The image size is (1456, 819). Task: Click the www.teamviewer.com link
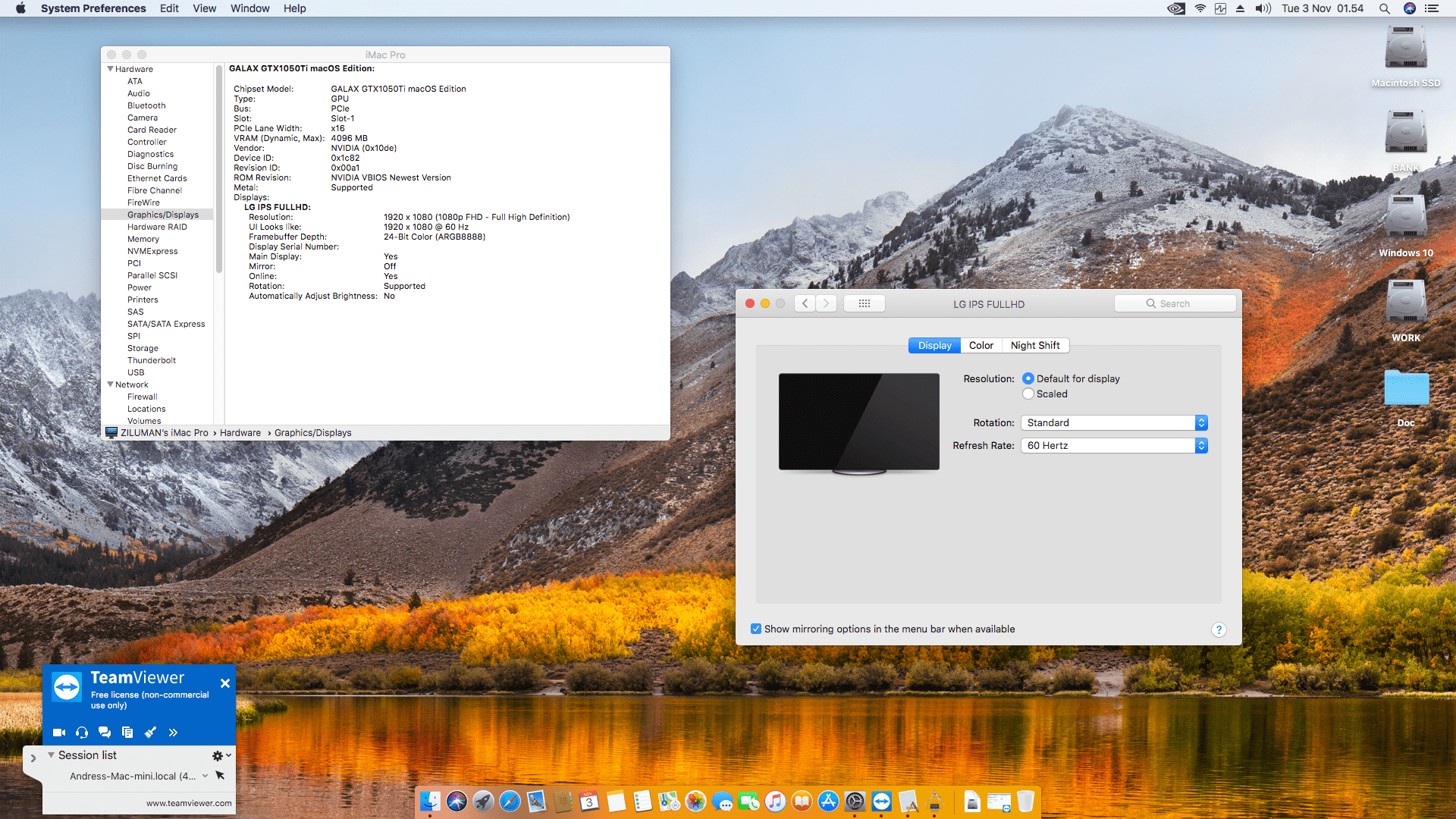(189, 803)
